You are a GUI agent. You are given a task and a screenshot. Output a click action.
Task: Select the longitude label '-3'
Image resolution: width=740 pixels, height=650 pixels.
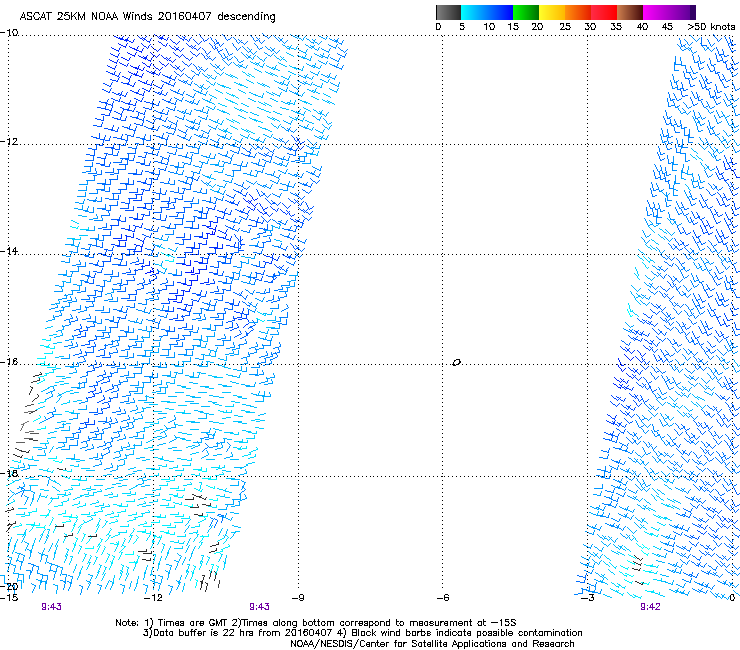(x=588, y=598)
